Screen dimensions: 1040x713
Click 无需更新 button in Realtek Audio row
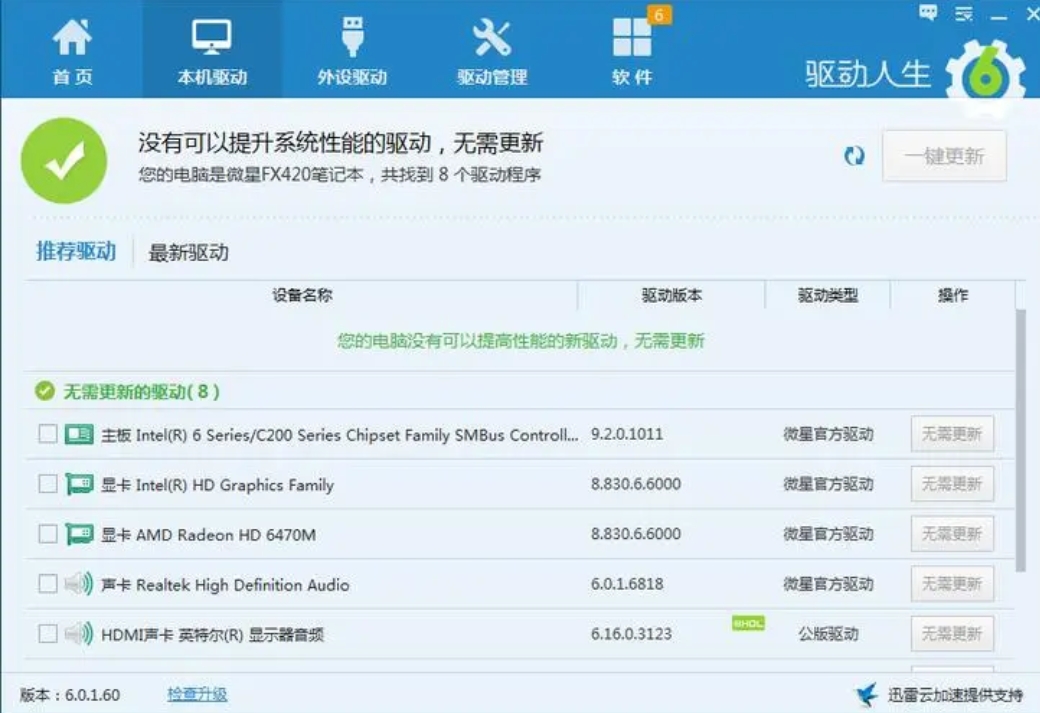[952, 584]
